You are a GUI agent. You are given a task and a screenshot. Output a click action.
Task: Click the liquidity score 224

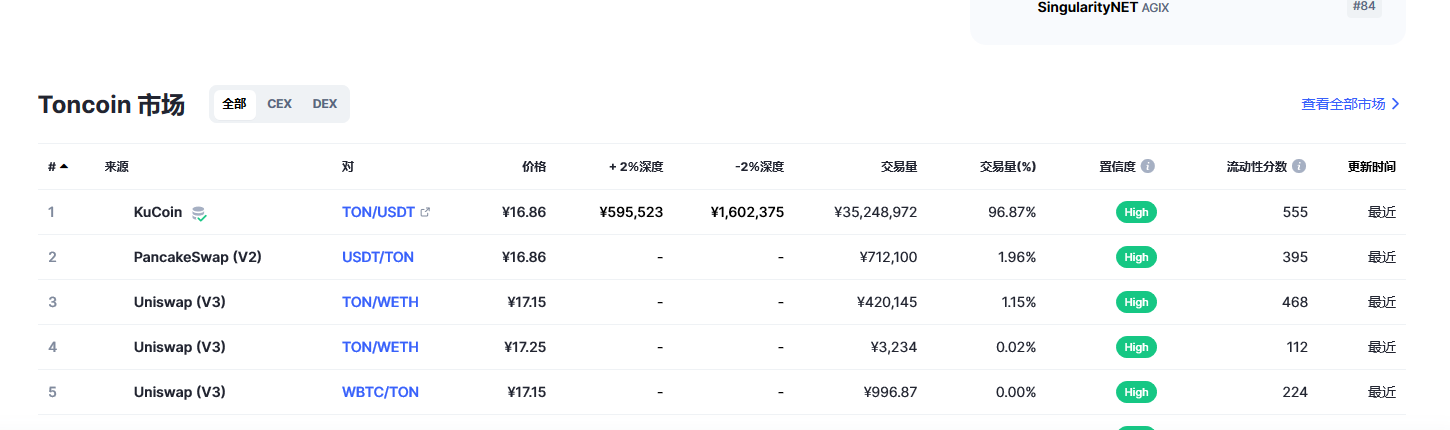pos(1295,392)
